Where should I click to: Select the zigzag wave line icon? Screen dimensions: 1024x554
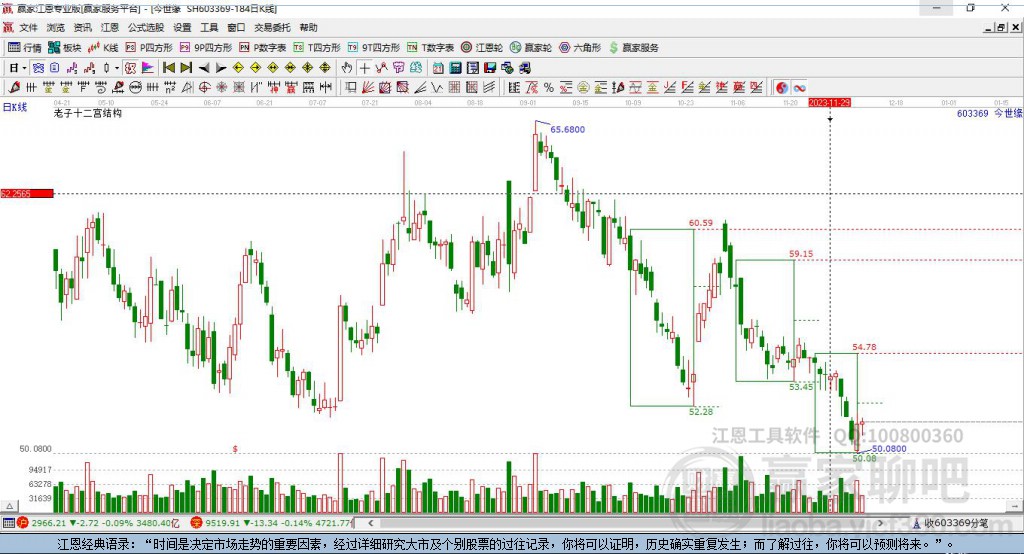click(x=437, y=88)
